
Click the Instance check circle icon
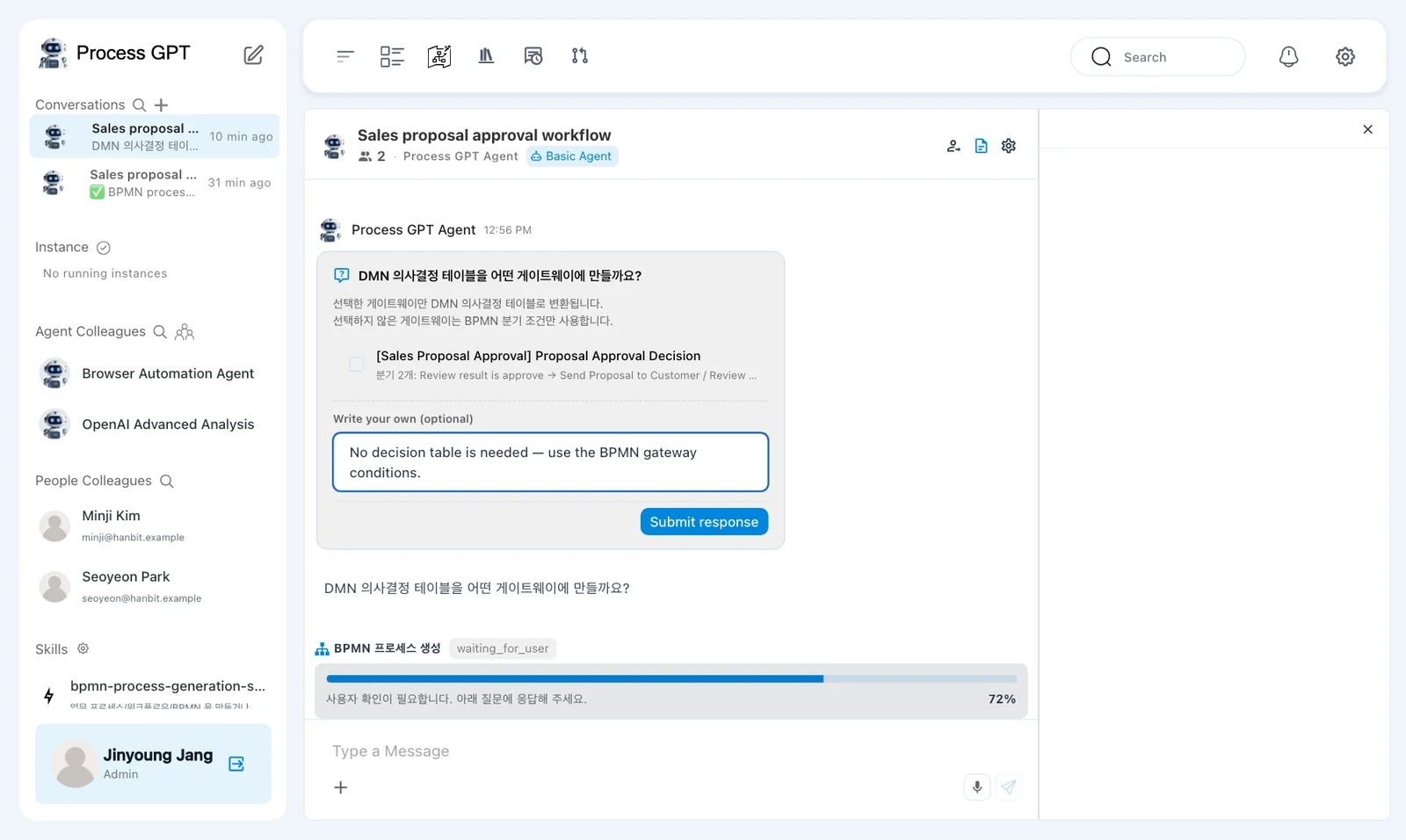pos(104,248)
